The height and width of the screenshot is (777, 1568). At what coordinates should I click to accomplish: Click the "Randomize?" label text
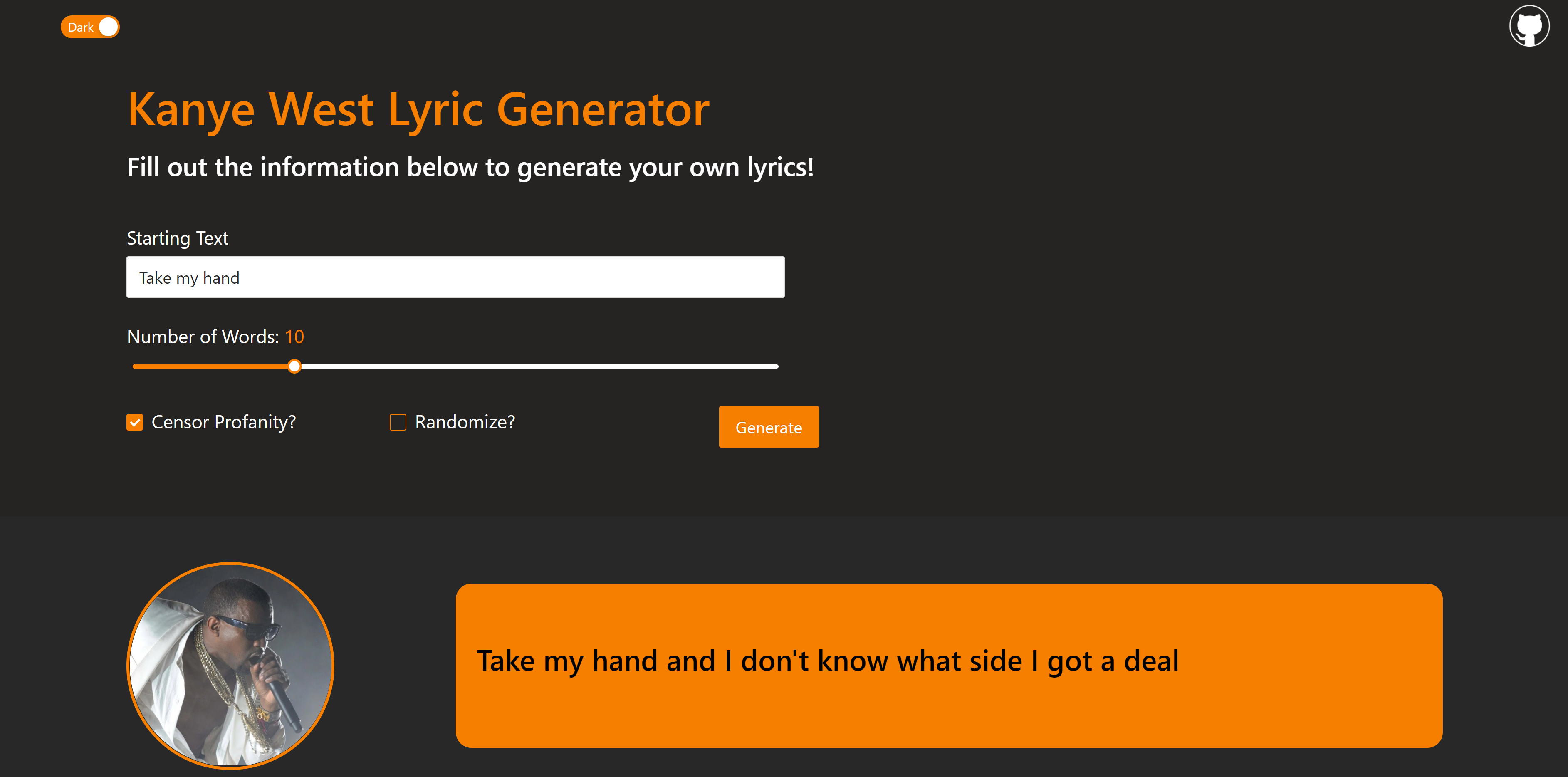pyautogui.click(x=465, y=422)
